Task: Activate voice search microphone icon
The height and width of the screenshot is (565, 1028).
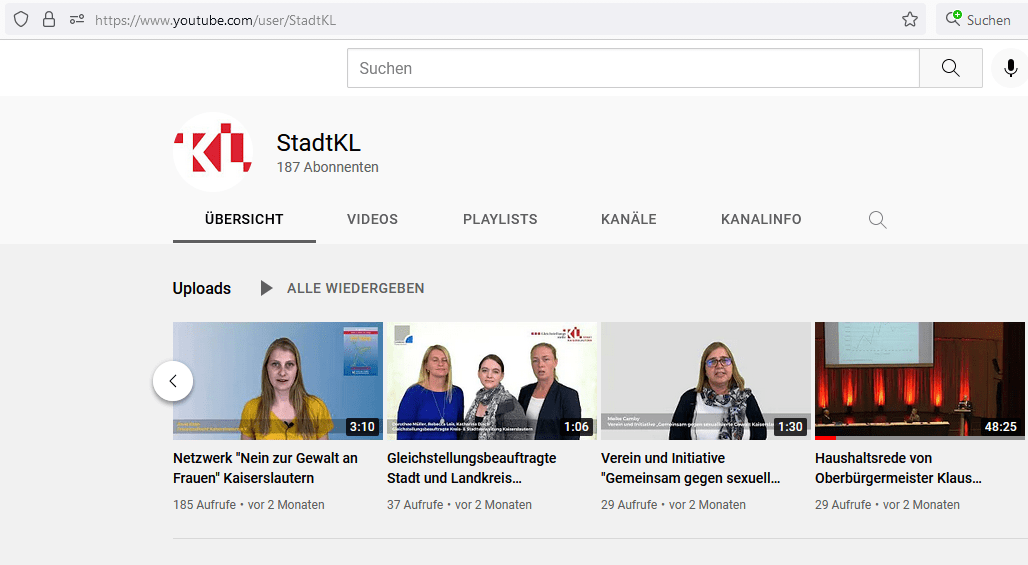Action: (x=1010, y=68)
